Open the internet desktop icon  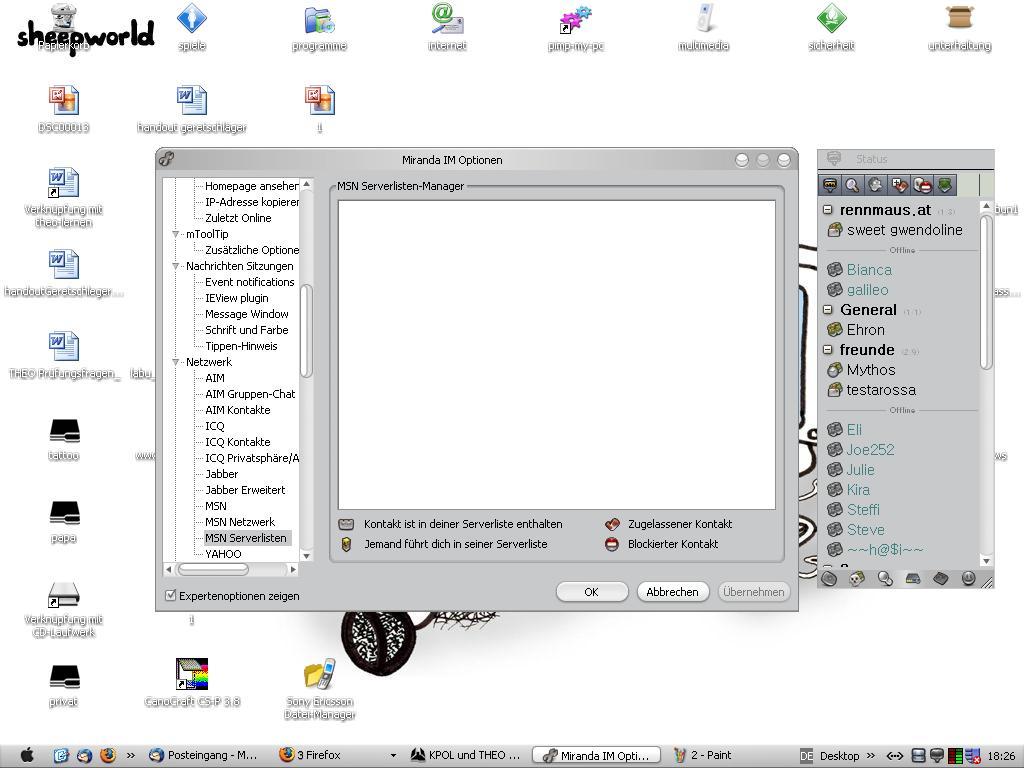[447, 28]
